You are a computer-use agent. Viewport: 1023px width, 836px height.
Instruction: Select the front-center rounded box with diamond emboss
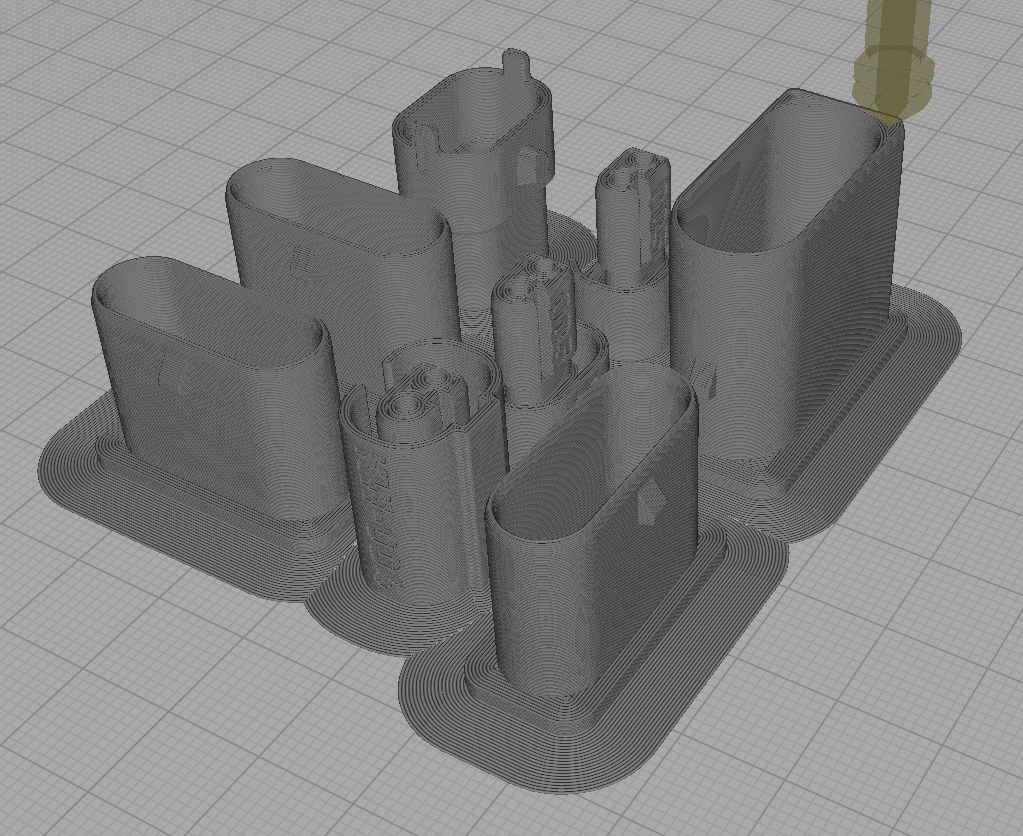click(x=592, y=535)
